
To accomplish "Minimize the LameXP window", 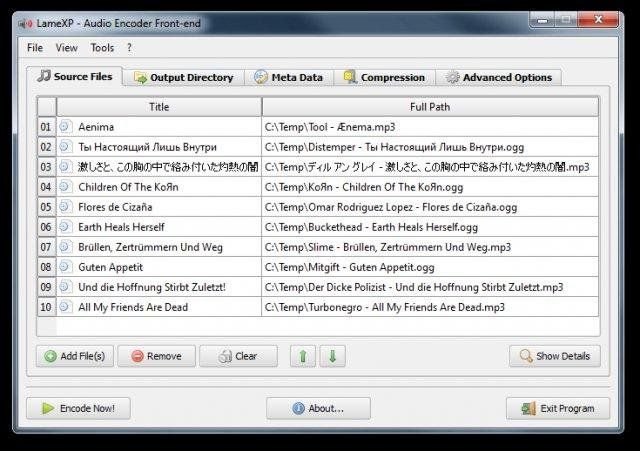I will pos(542,19).
